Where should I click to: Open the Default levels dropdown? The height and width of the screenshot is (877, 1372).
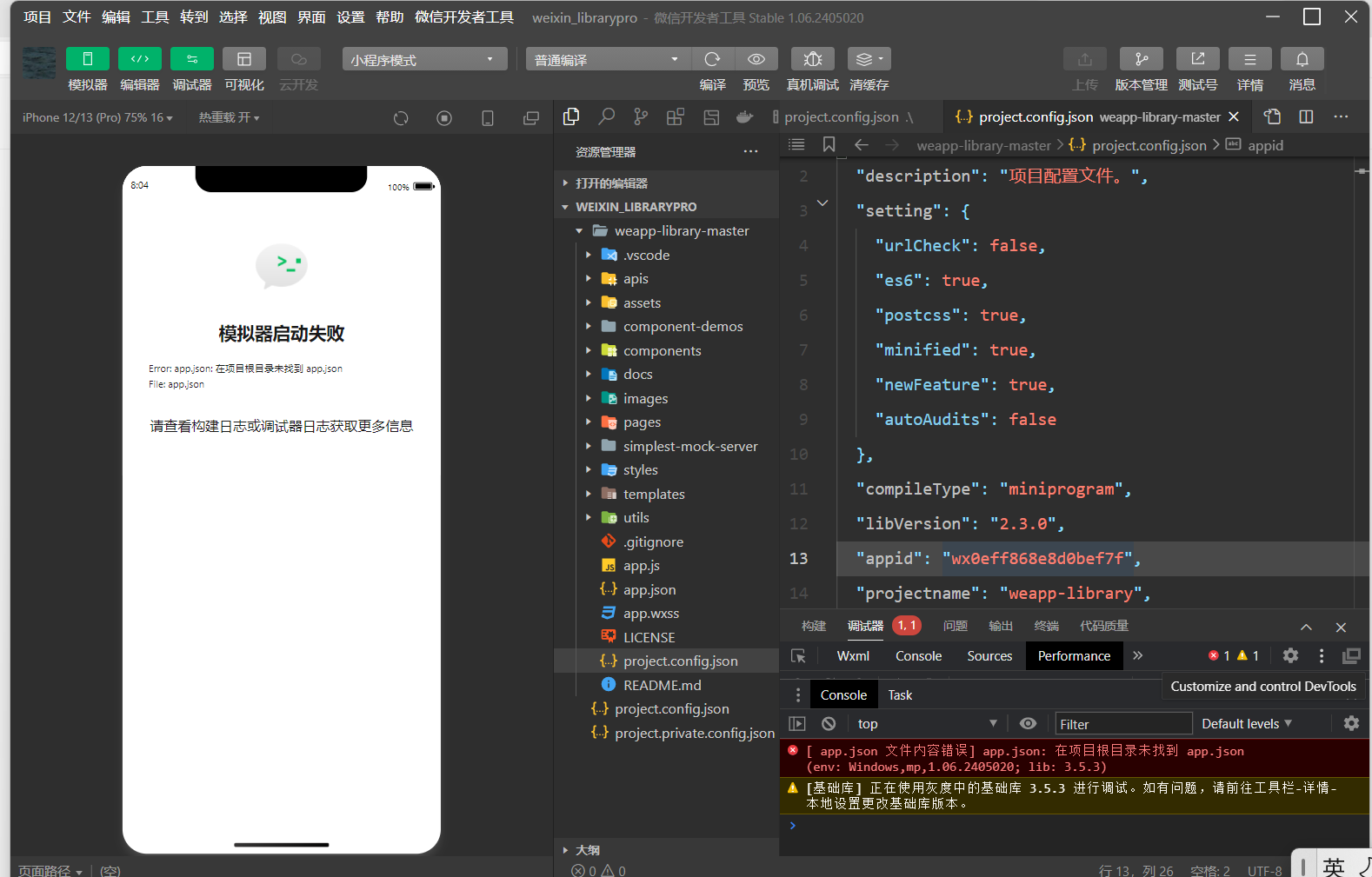pyautogui.click(x=1247, y=724)
